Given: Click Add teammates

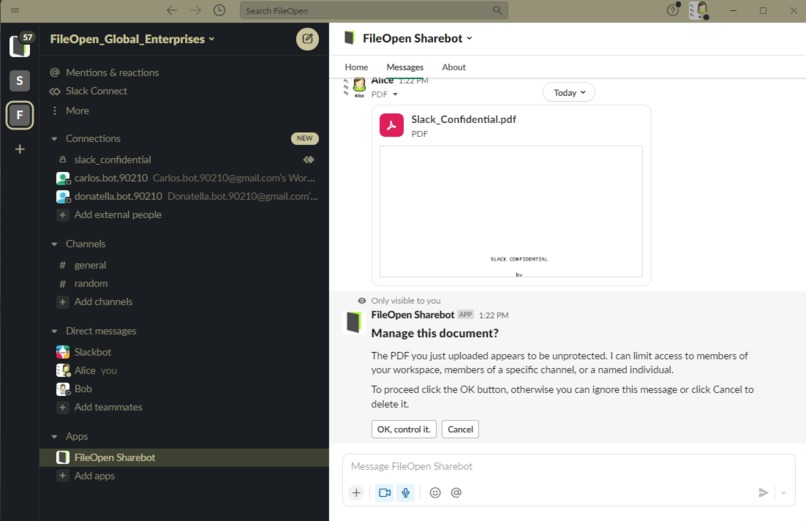Looking at the screenshot, I should (x=108, y=407).
